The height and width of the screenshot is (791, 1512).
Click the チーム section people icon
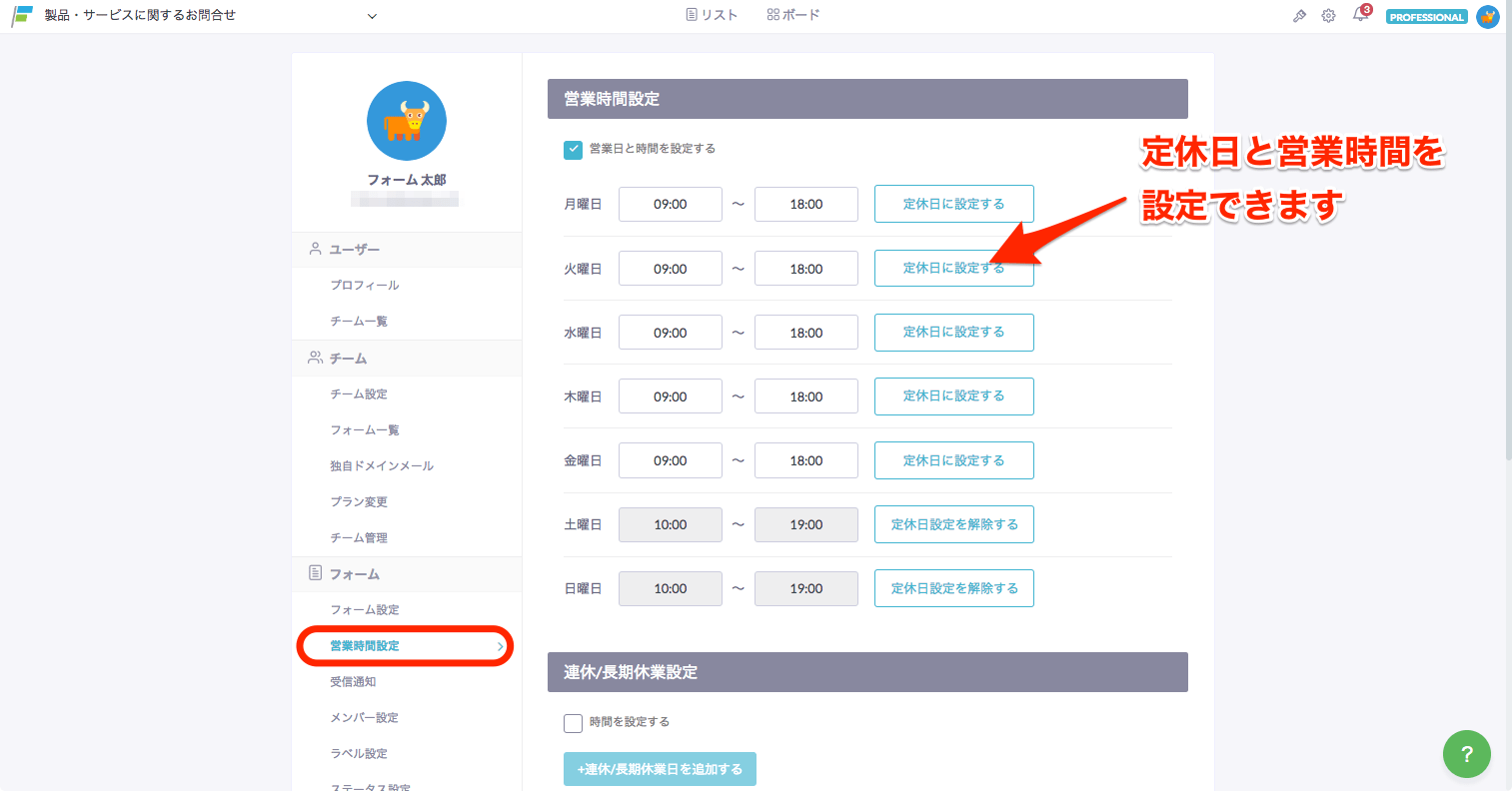314,357
